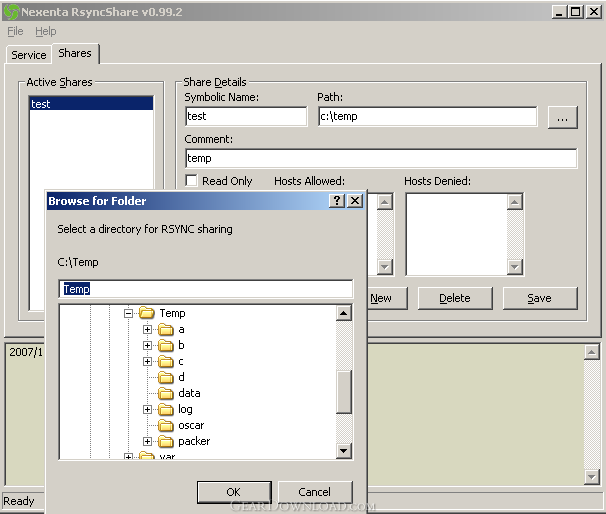Click Hosts Allowed scroll up arrow
606x514 pixels.
pos(385,202)
